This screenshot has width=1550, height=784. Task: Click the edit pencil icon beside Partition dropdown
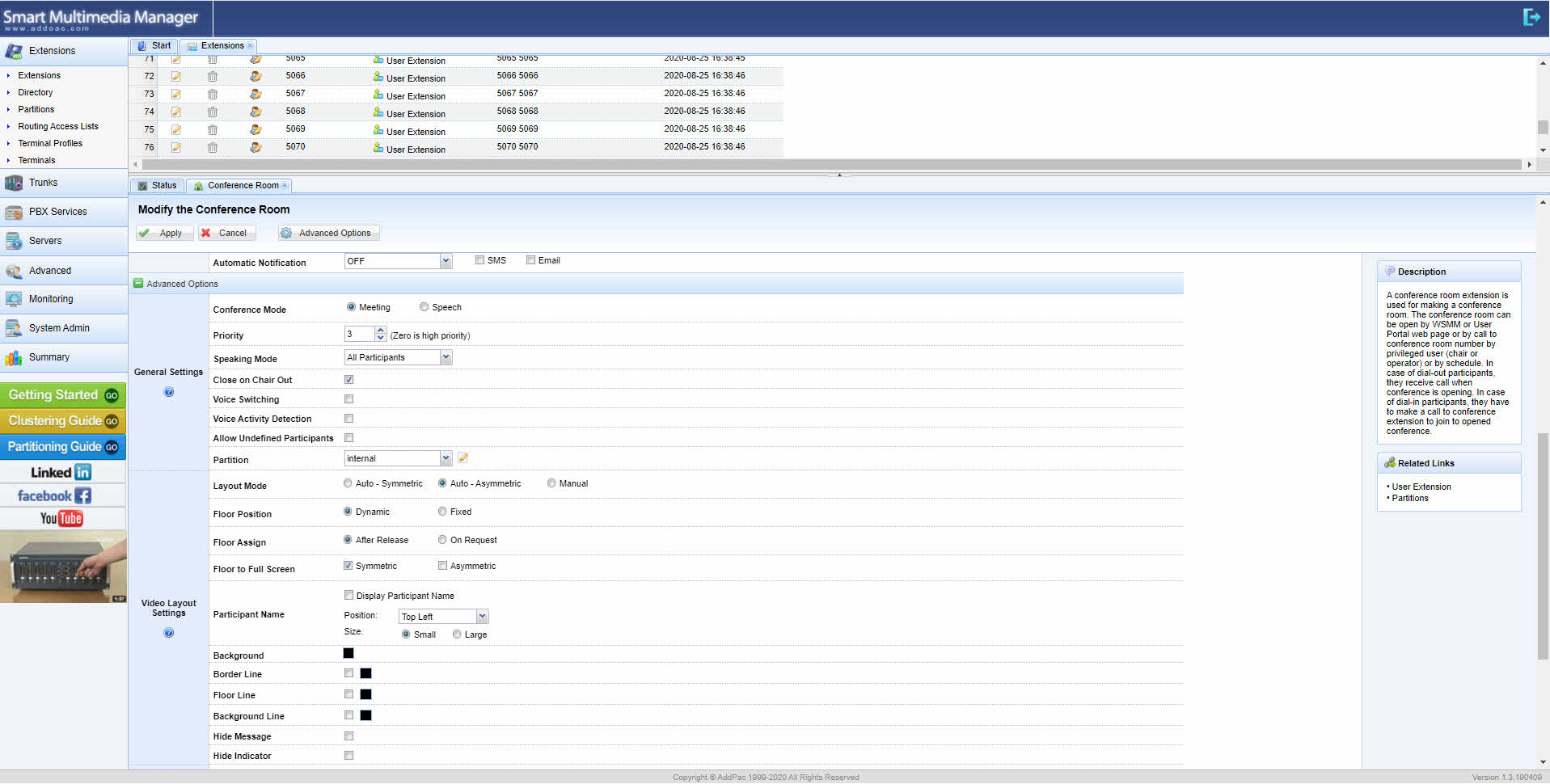click(463, 458)
